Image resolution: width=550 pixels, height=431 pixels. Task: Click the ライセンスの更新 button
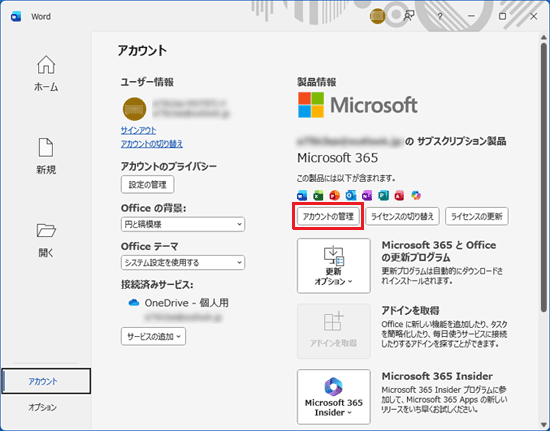[x=477, y=216]
